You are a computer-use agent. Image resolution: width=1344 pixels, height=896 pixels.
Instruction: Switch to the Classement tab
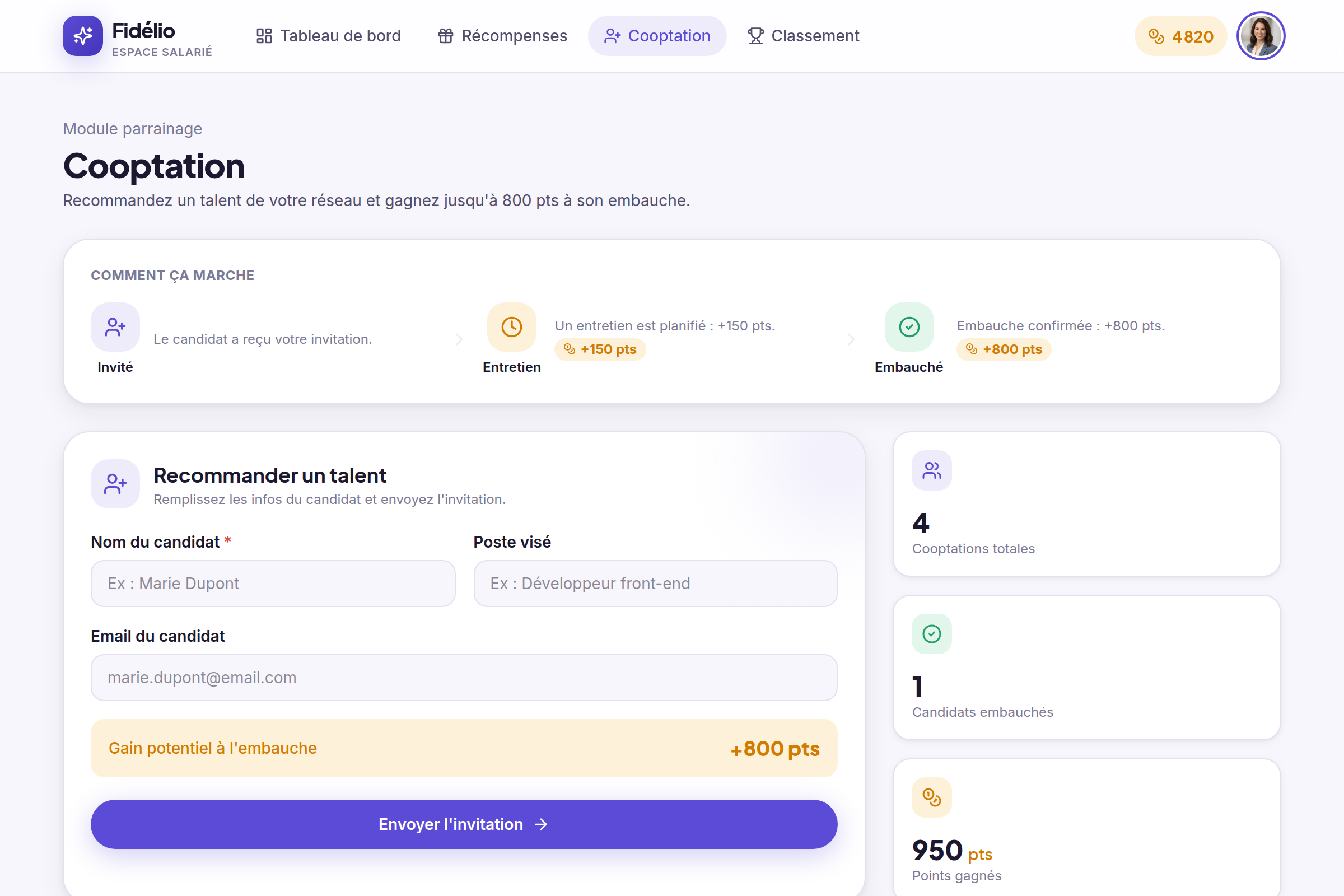(x=804, y=36)
